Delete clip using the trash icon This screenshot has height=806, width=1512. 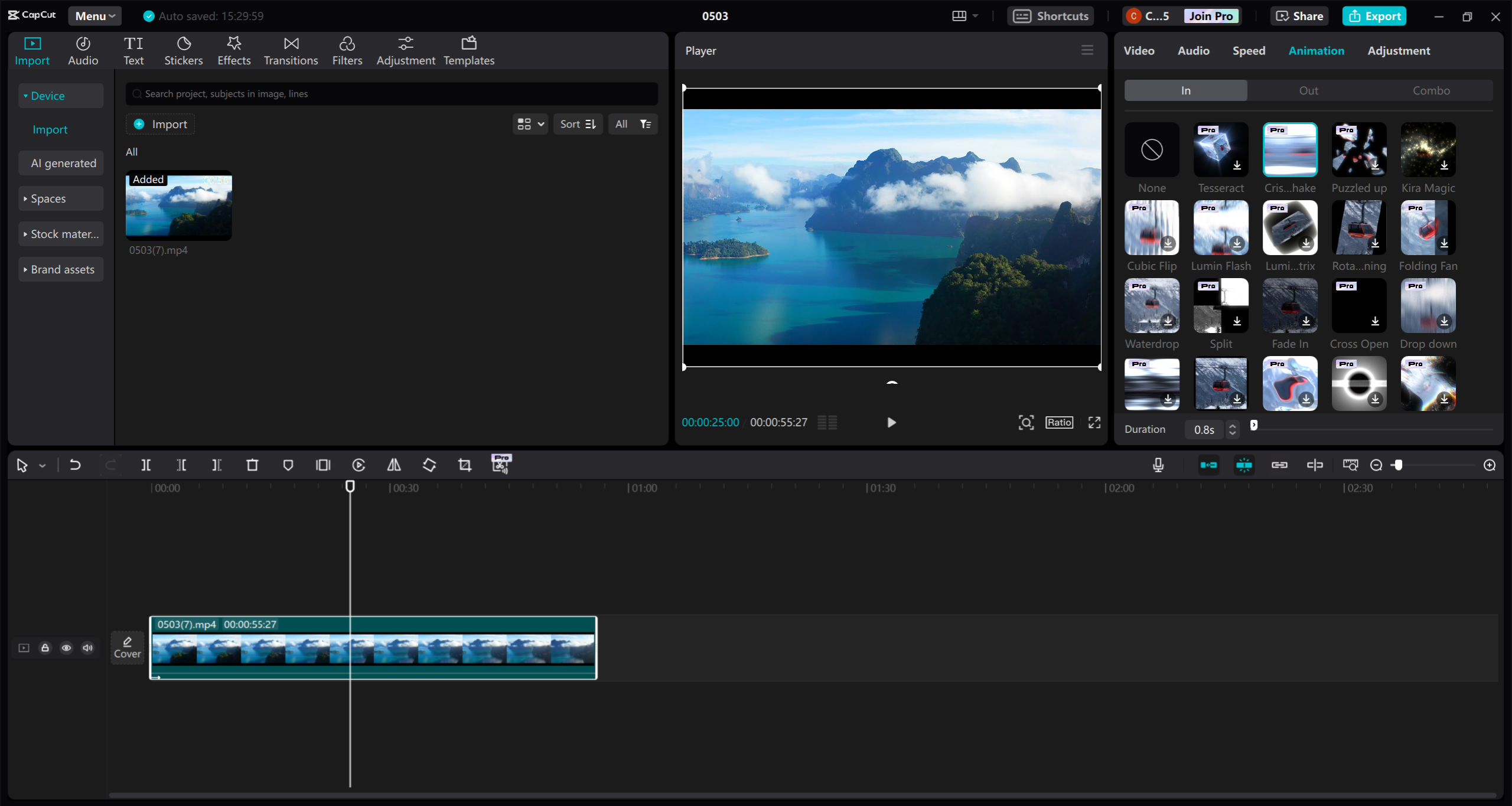coord(253,465)
